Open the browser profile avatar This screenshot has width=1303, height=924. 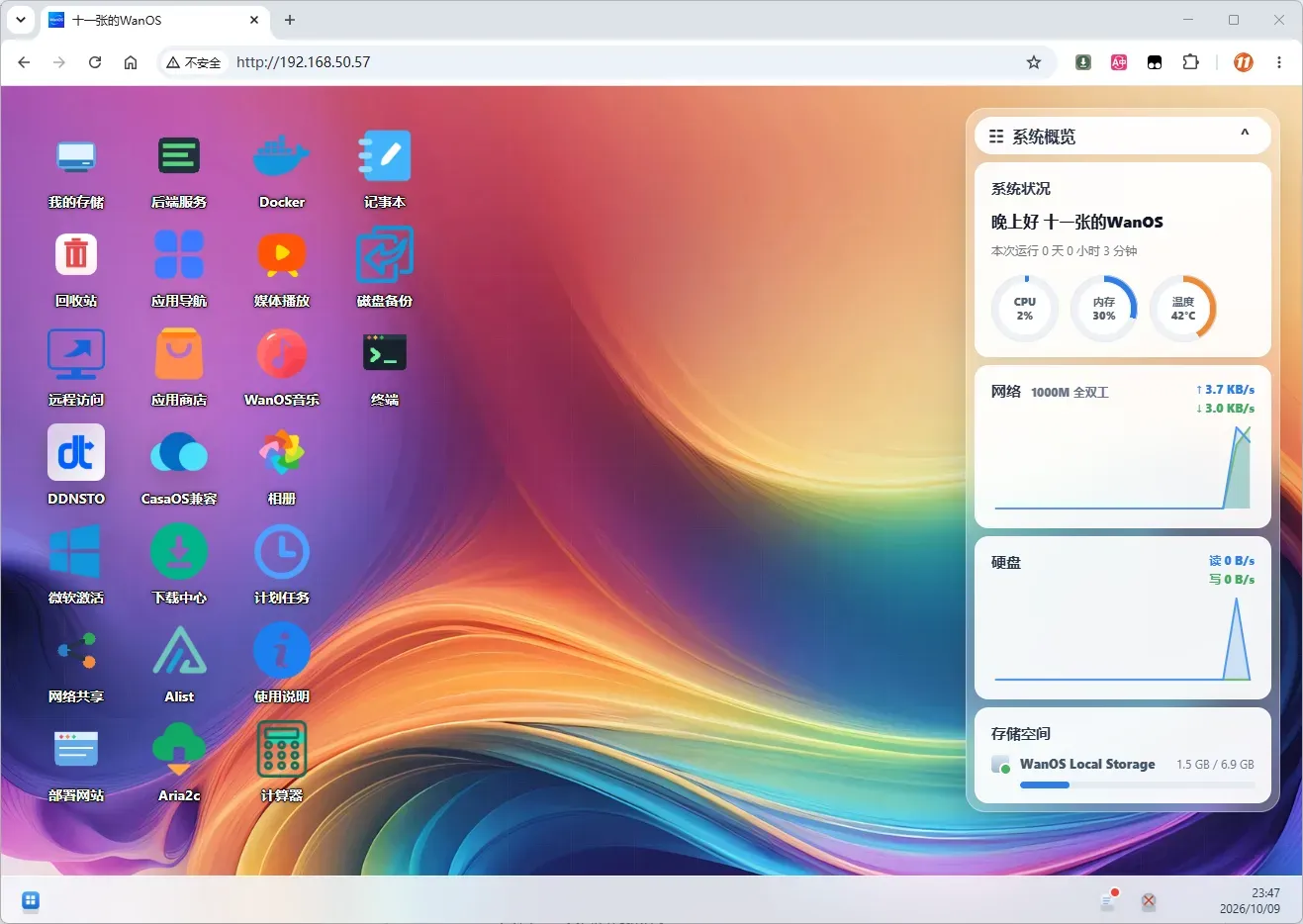click(1244, 62)
